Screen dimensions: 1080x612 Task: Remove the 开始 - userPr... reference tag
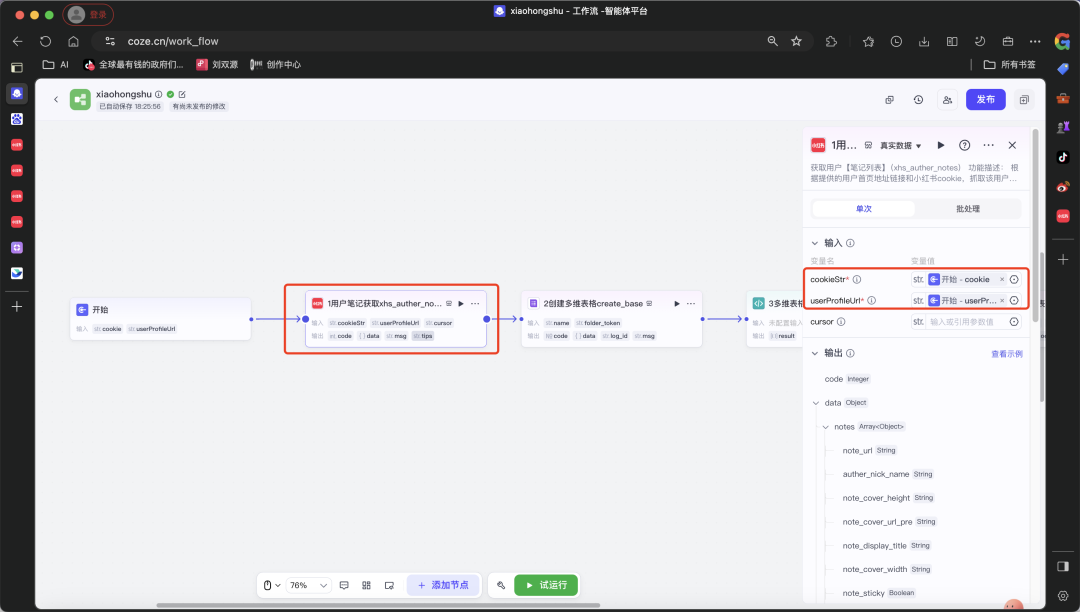pos(1001,301)
